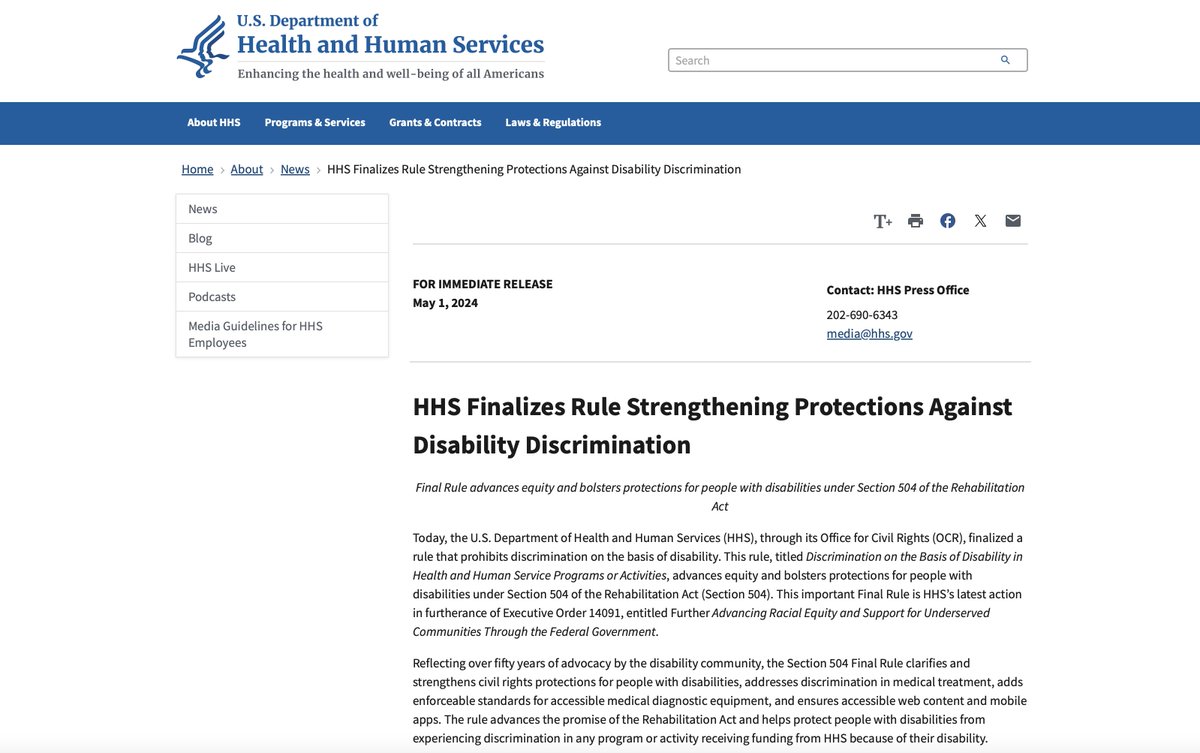
Task: Click the Contact: HHS Press Office text
Action: coord(897,290)
